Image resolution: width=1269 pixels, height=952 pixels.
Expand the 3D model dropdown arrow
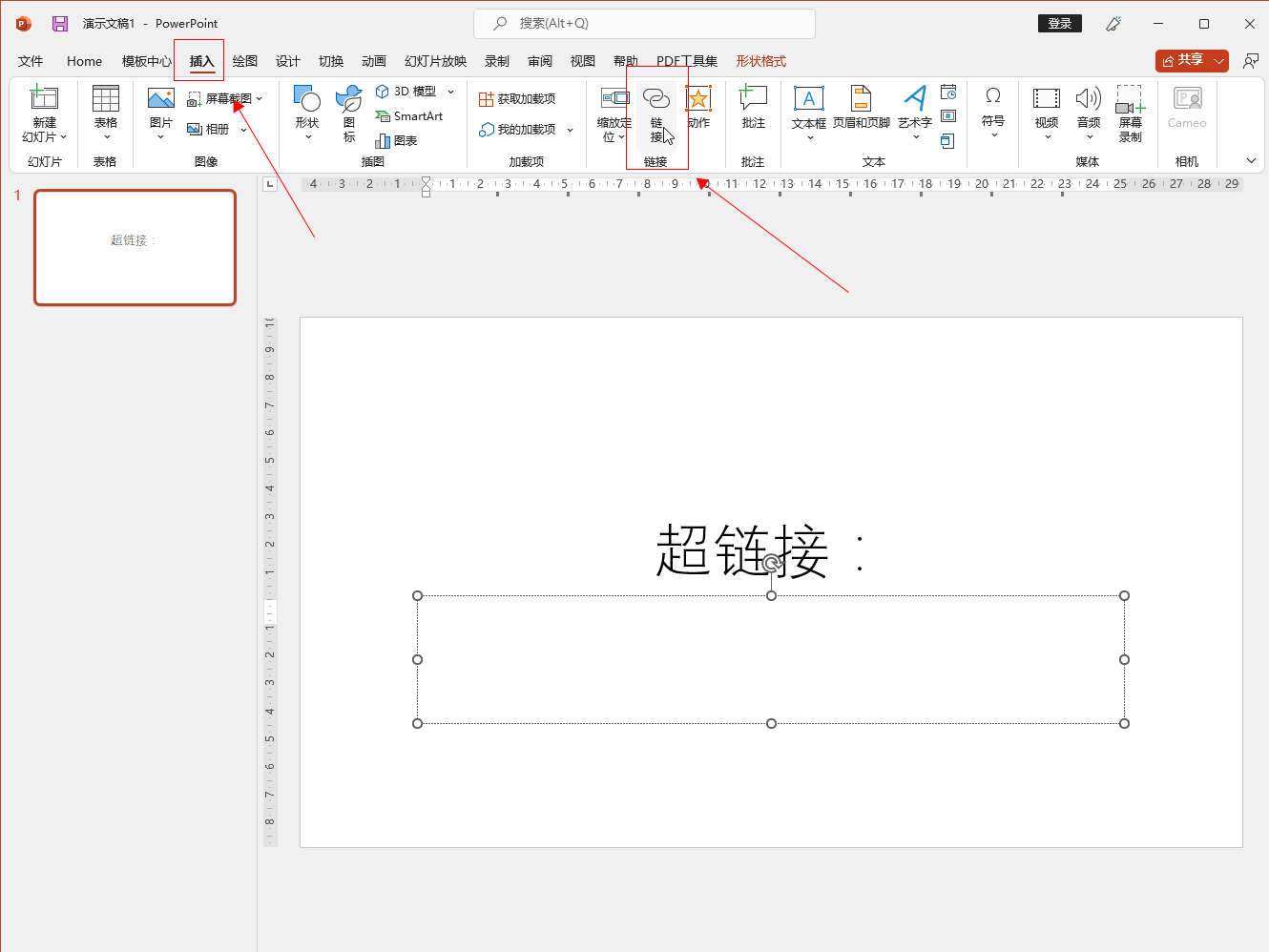pyautogui.click(x=451, y=92)
